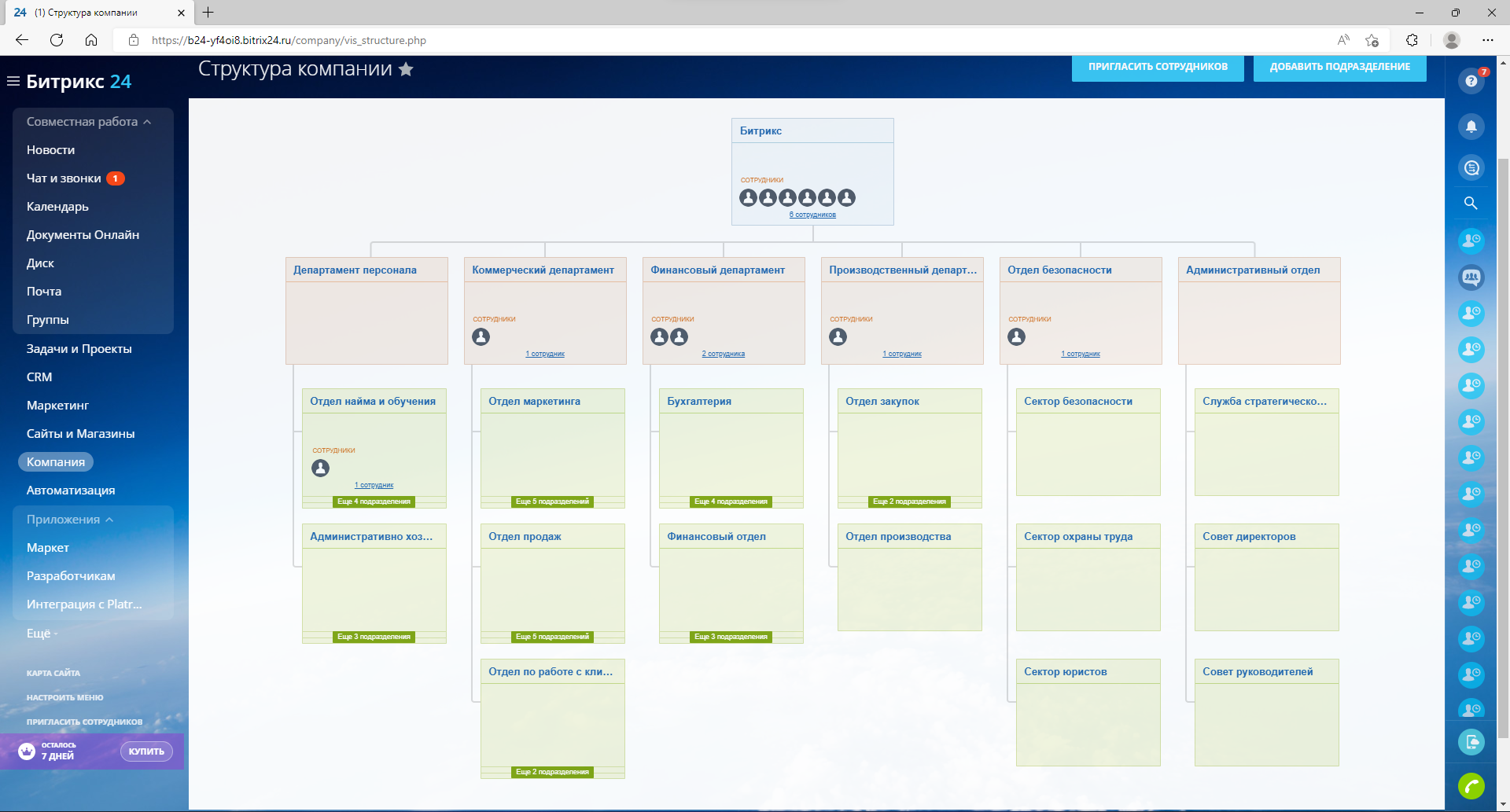Screen dimensions: 1510x812
Task: Open the group chat icon in right sidebar
Action: coord(1471,277)
